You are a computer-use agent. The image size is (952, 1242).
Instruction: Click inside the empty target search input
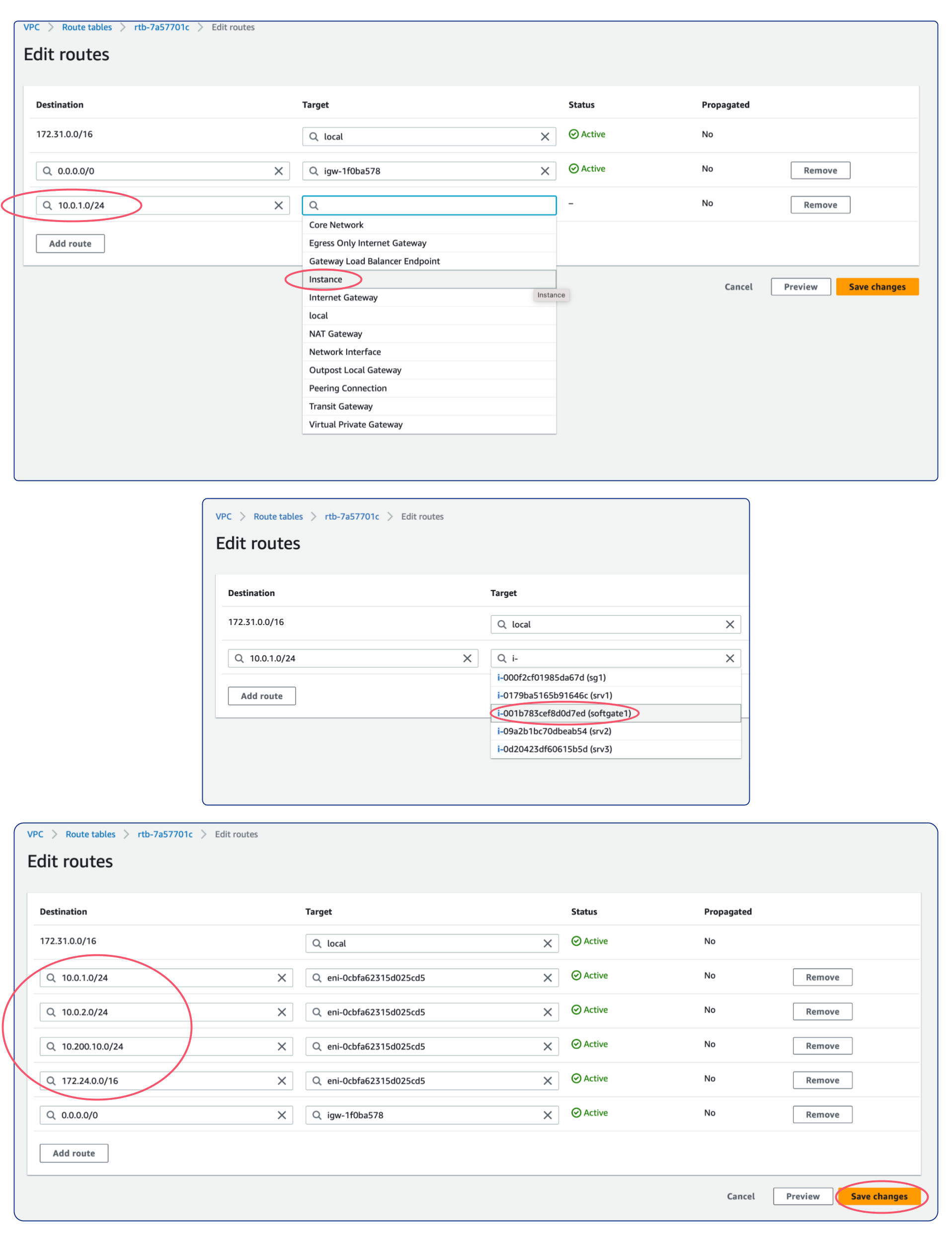pos(425,205)
